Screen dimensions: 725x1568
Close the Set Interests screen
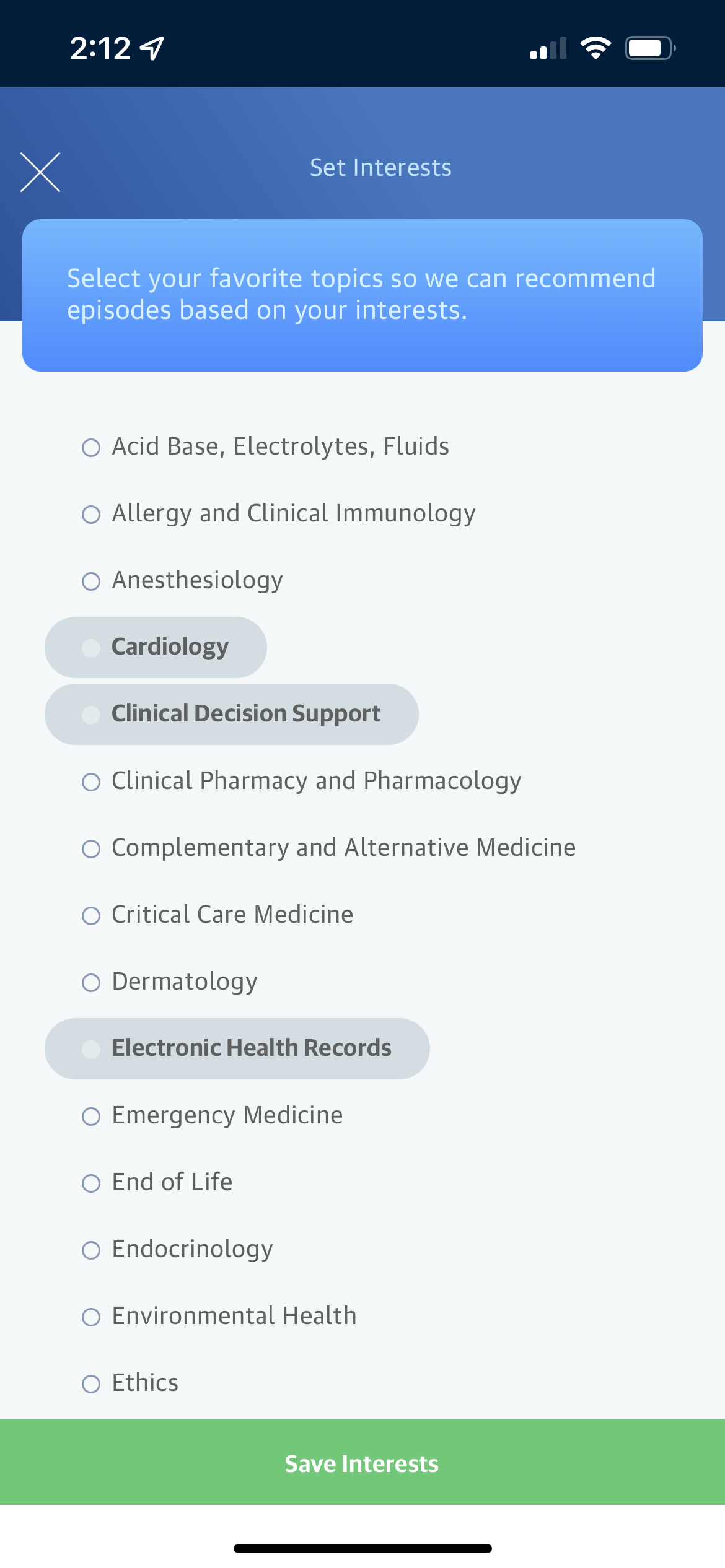click(40, 172)
